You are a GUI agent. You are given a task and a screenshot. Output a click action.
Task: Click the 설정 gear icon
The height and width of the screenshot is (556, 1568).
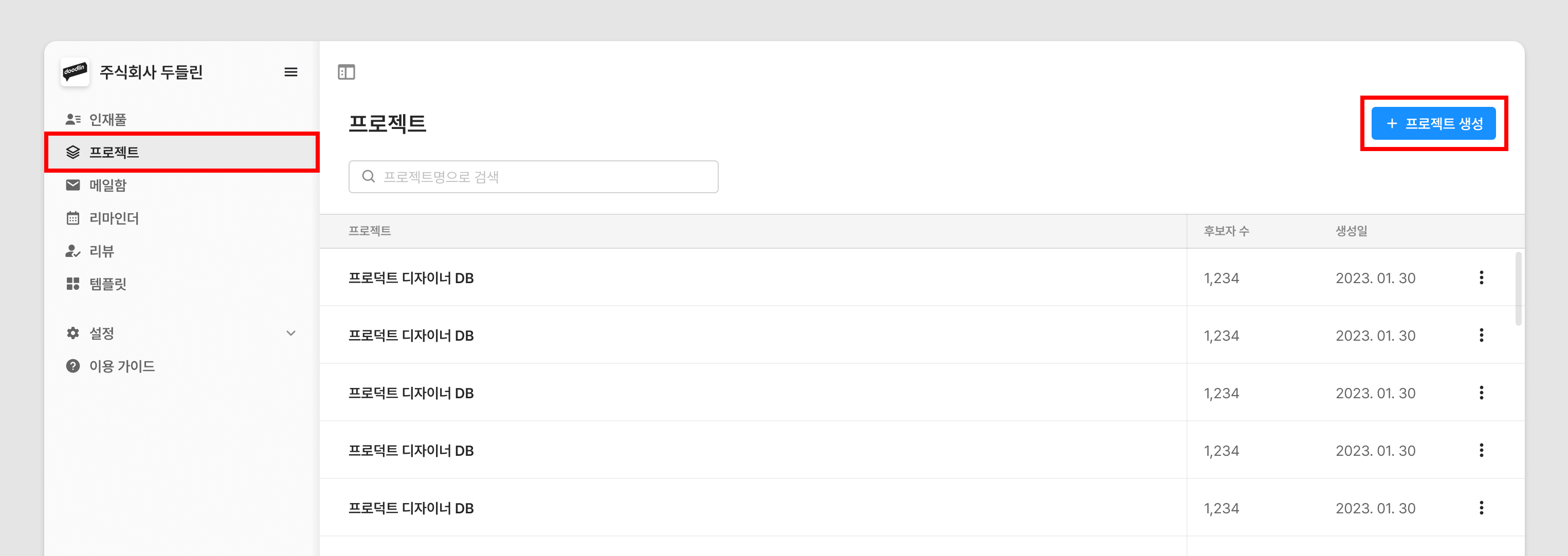point(73,333)
